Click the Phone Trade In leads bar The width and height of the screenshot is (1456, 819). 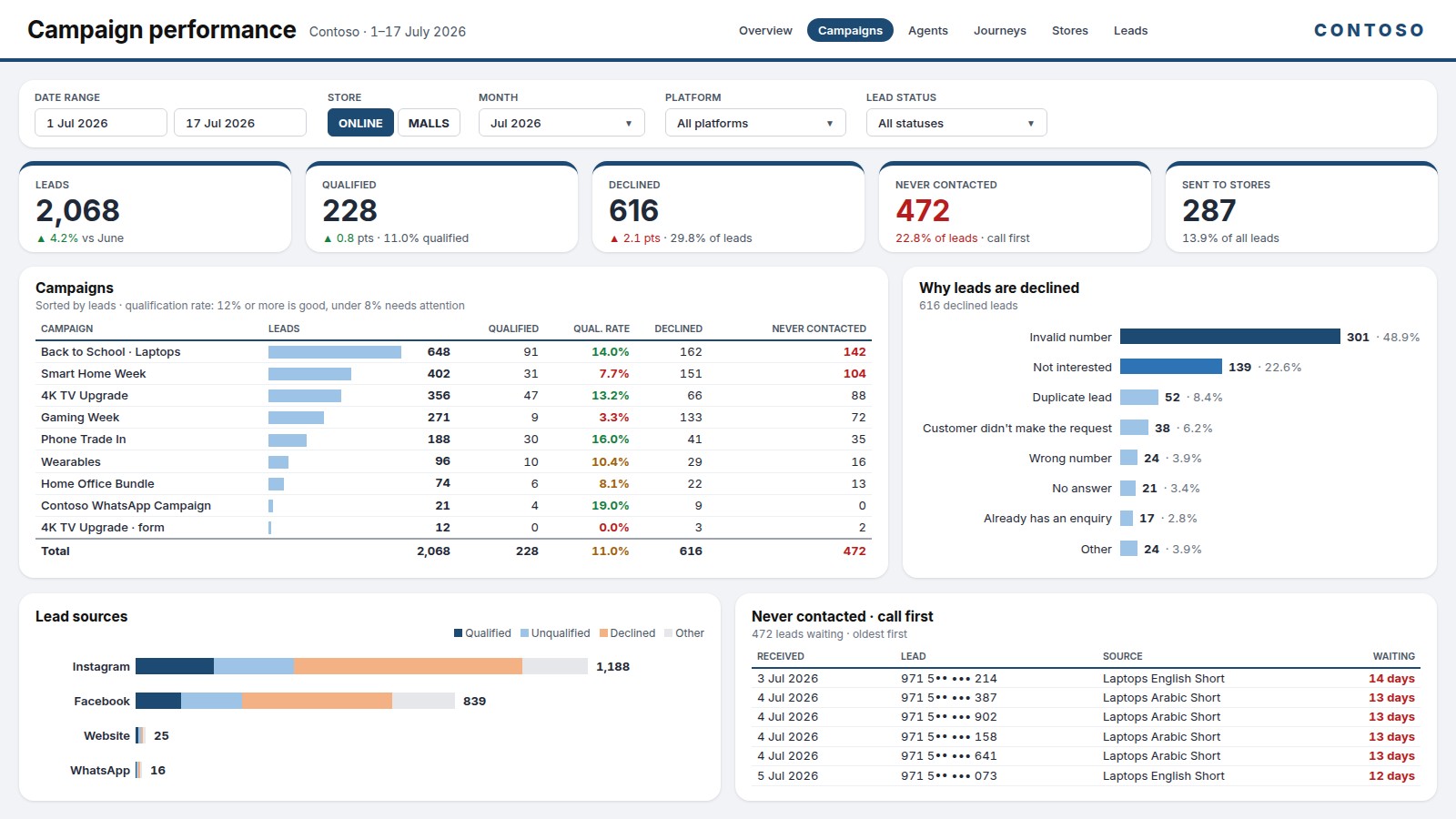(288, 440)
